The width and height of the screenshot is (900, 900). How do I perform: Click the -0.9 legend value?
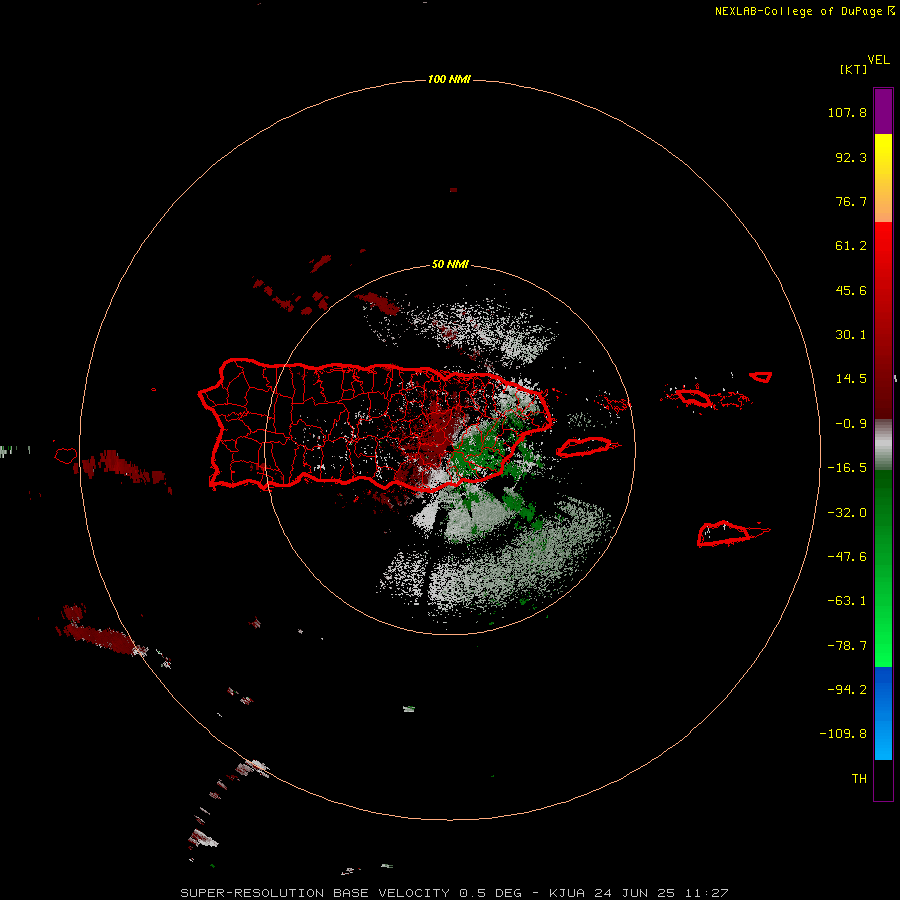(x=851, y=424)
